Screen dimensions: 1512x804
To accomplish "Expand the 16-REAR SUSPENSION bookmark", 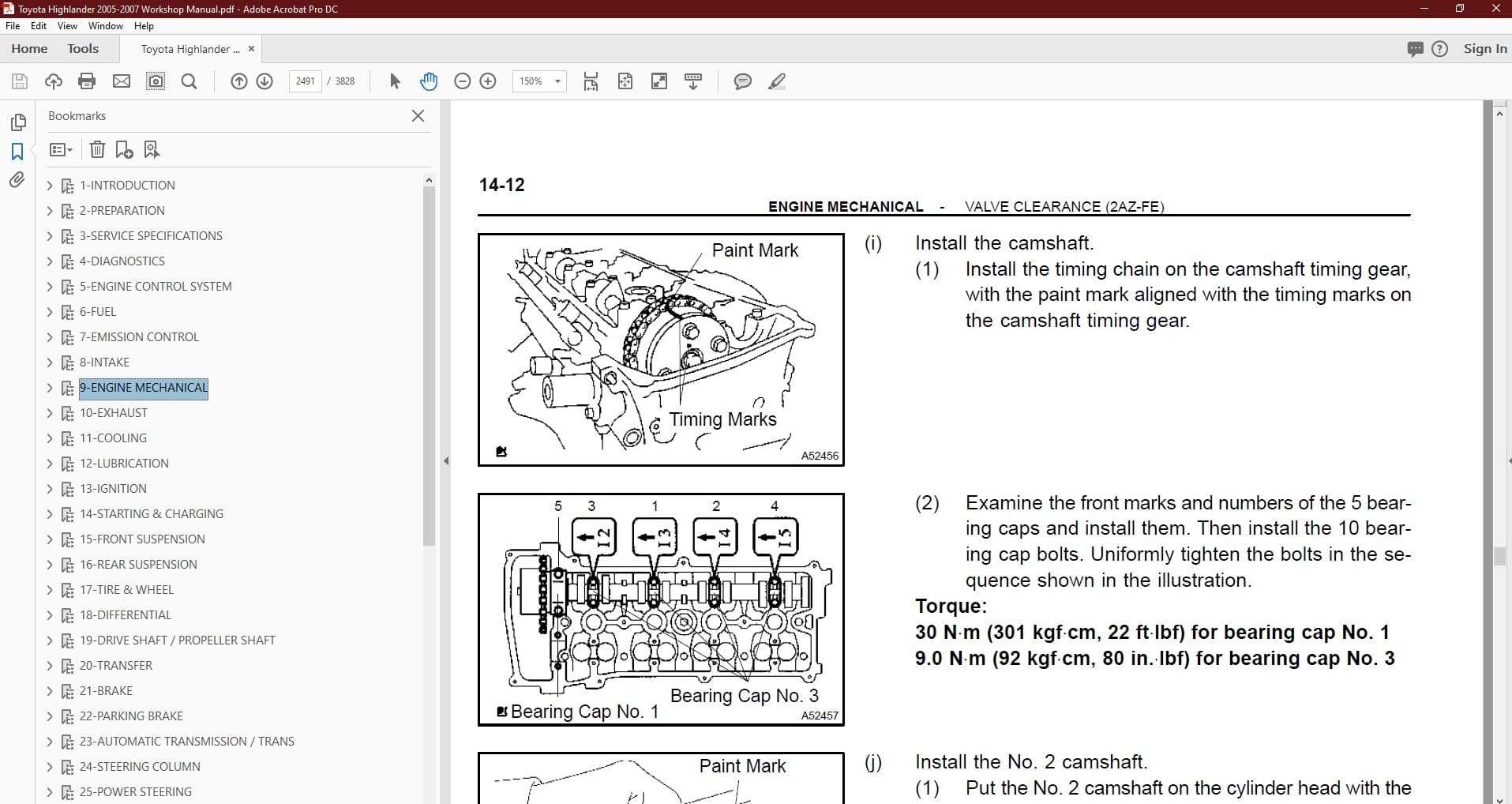I will coord(50,565).
